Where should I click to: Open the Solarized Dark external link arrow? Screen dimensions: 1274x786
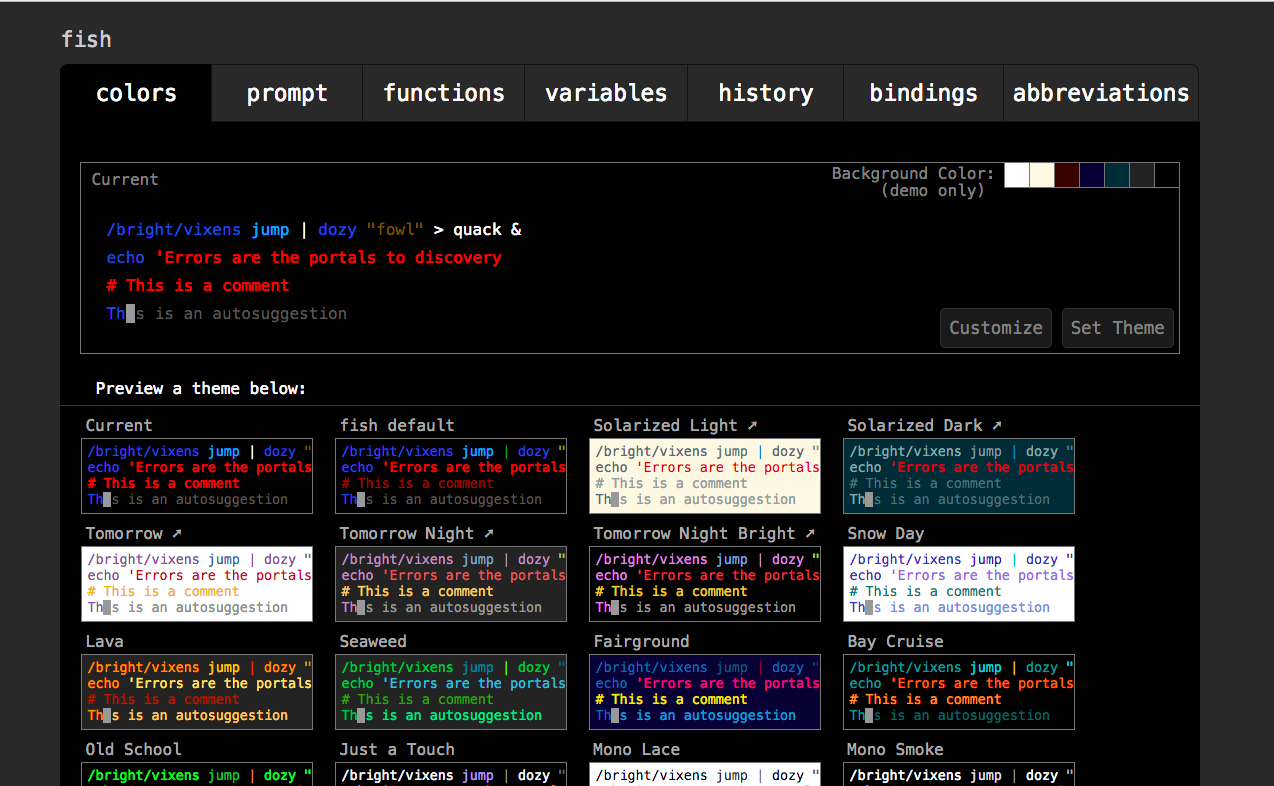(996, 426)
